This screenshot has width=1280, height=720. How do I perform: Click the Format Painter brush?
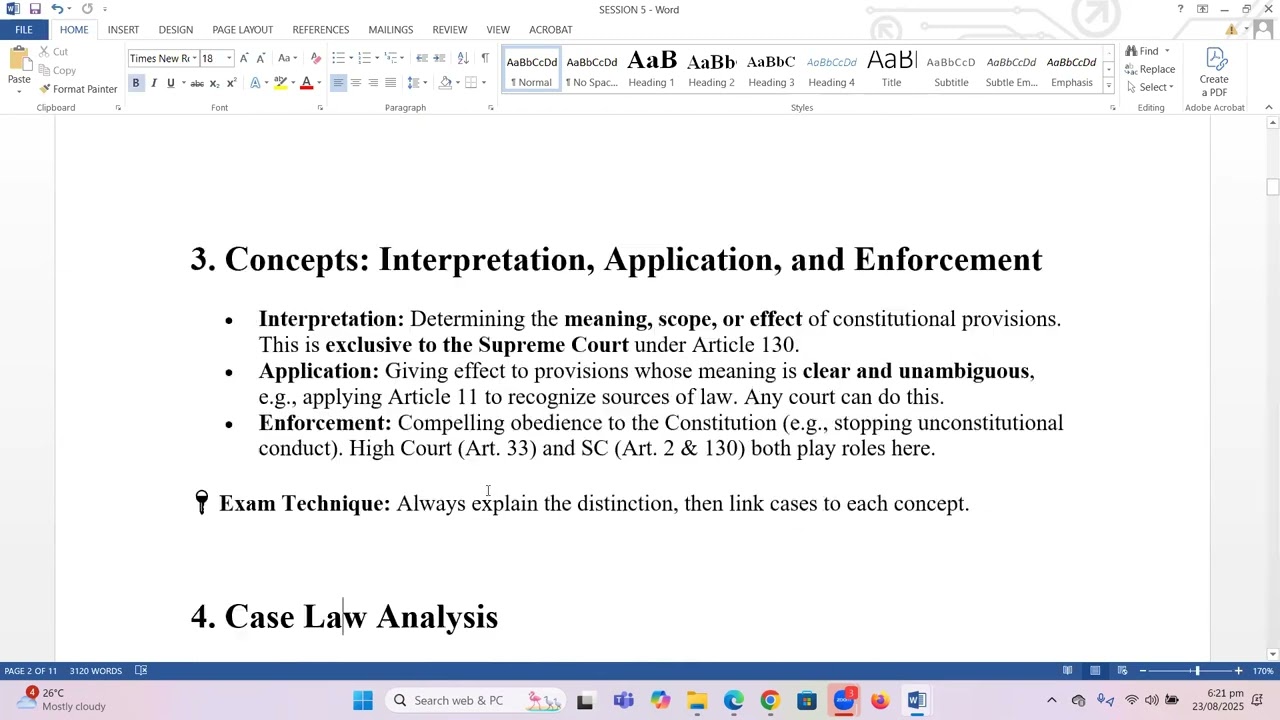click(x=79, y=89)
